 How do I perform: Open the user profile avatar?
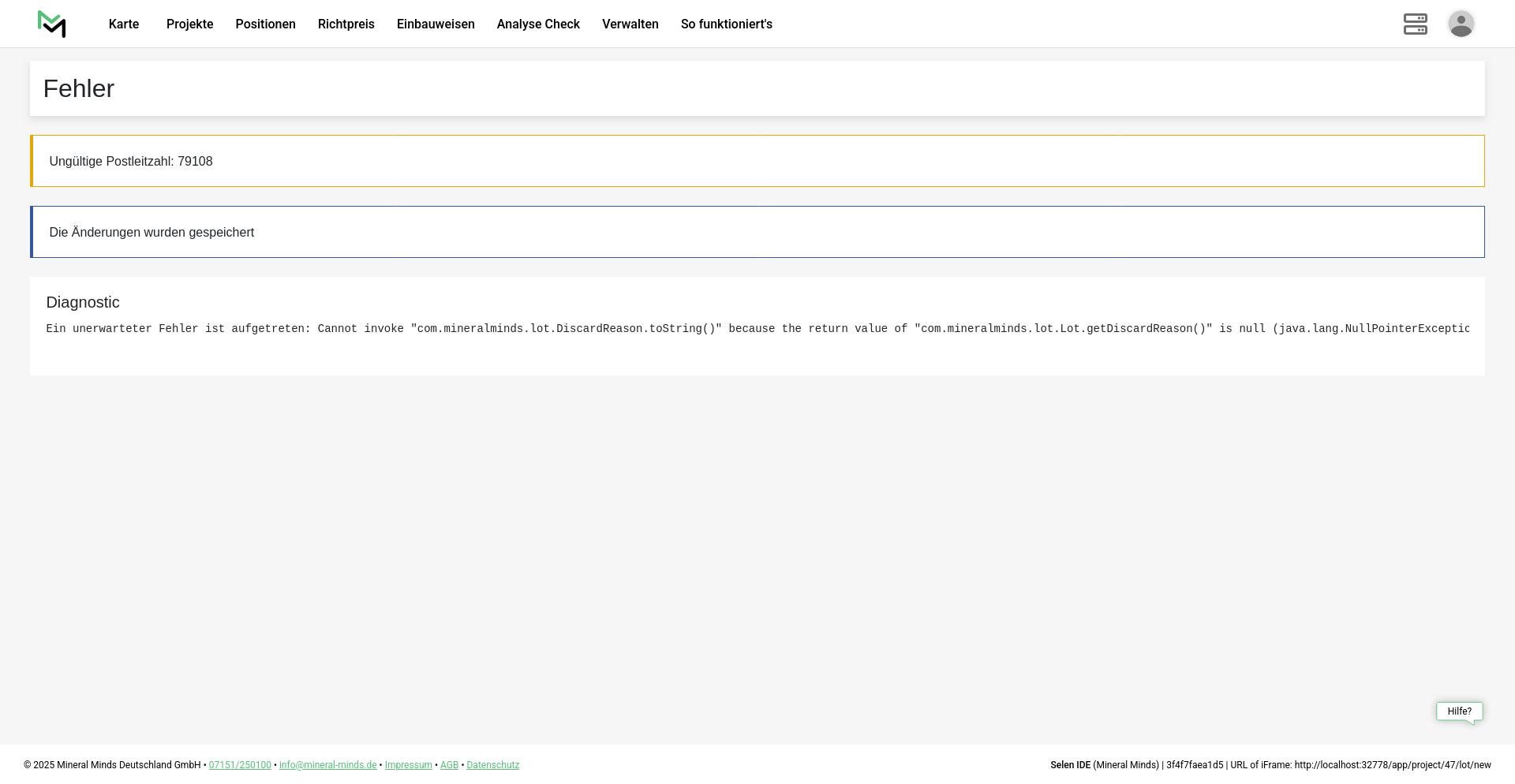coord(1461,24)
